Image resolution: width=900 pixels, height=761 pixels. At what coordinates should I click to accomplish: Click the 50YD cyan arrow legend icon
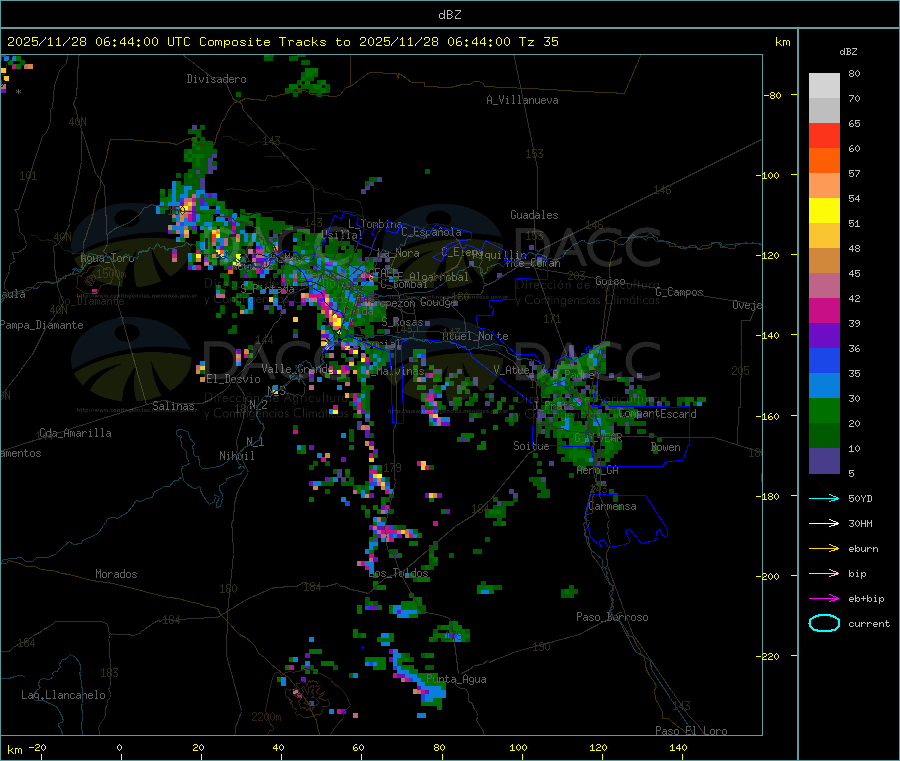click(824, 498)
